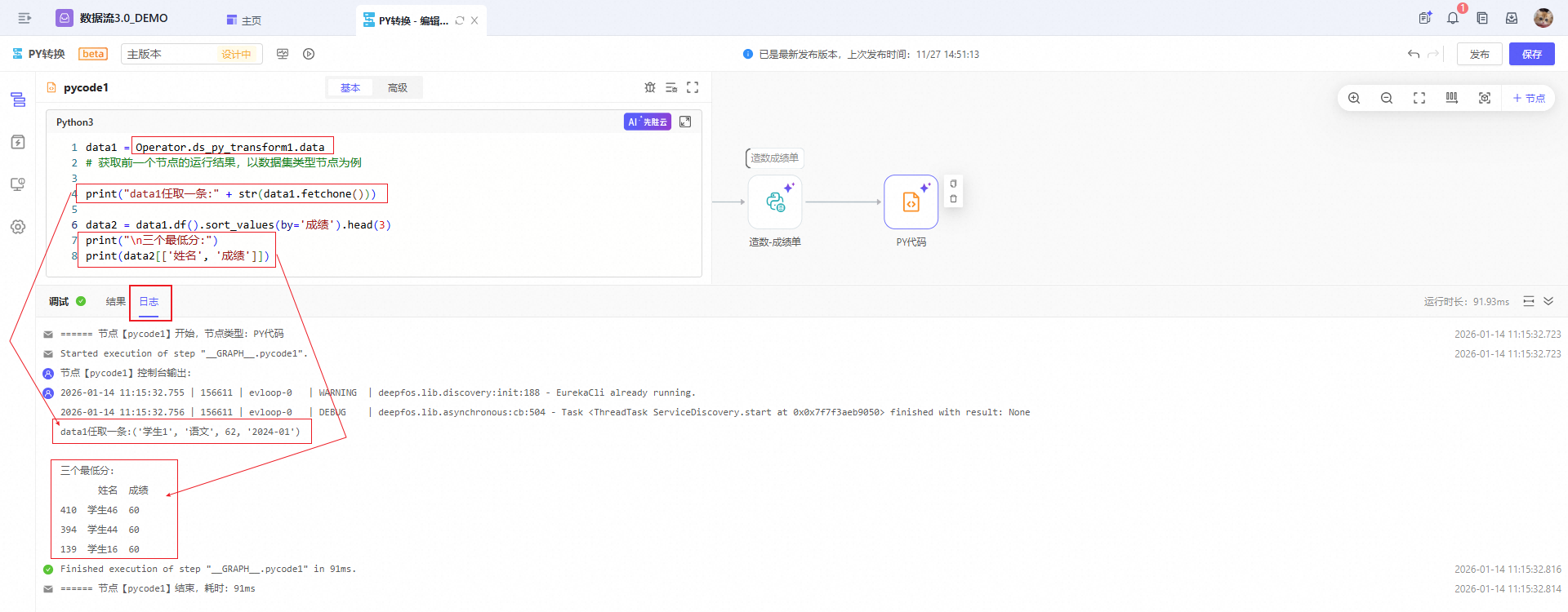
Task: Open the AI 先胜云 assistant button
Action: [648, 122]
